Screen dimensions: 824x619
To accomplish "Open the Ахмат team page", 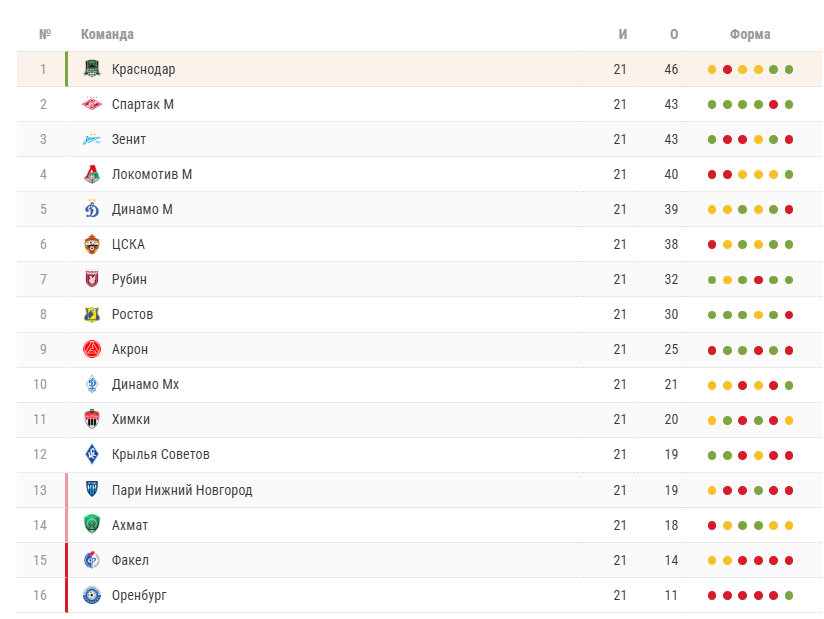I will pyautogui.click(x=130, y=525).
